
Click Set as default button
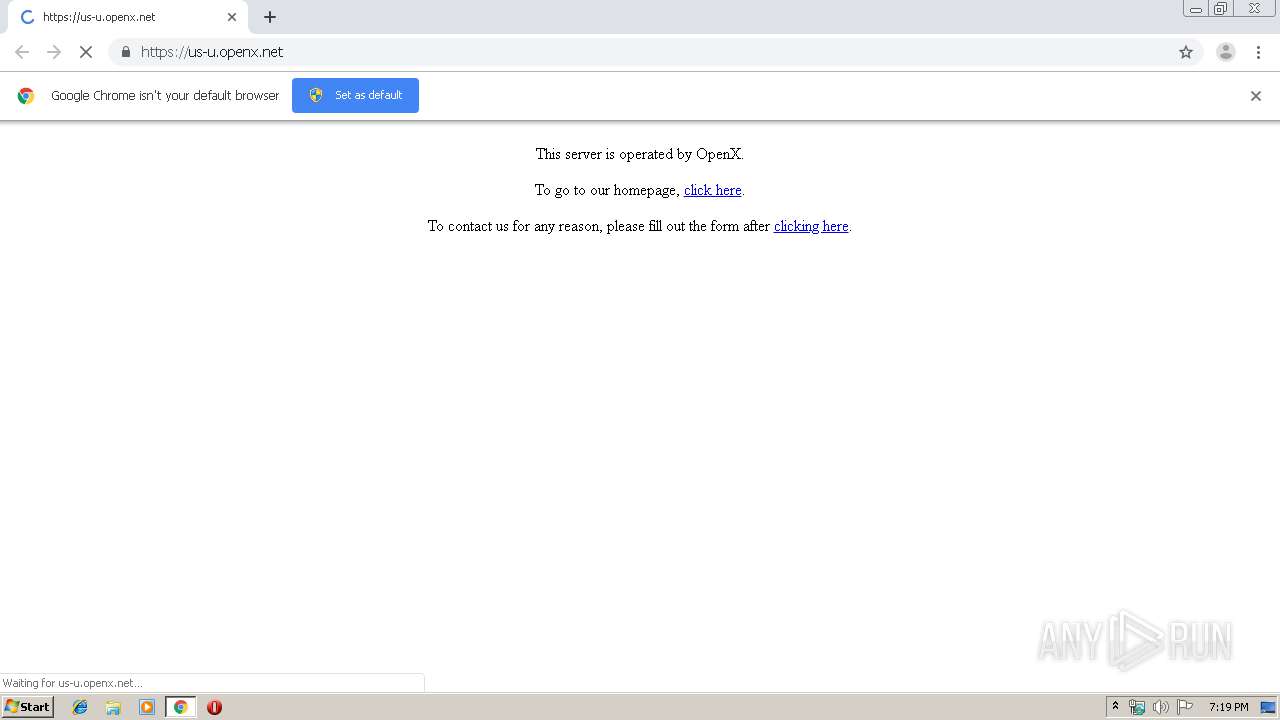(x=355, y=95)
